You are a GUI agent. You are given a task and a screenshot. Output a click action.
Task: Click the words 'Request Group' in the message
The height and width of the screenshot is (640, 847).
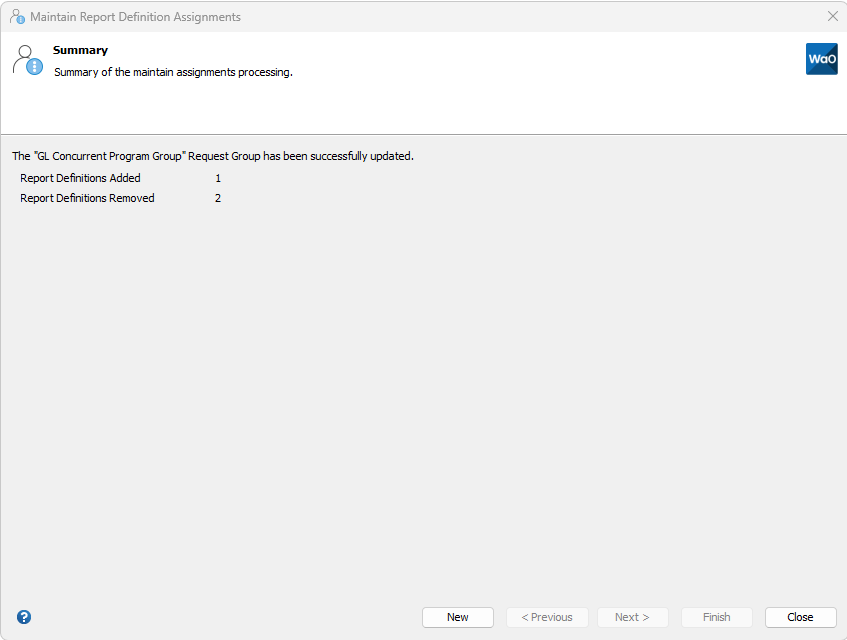(x=224, y=156)
